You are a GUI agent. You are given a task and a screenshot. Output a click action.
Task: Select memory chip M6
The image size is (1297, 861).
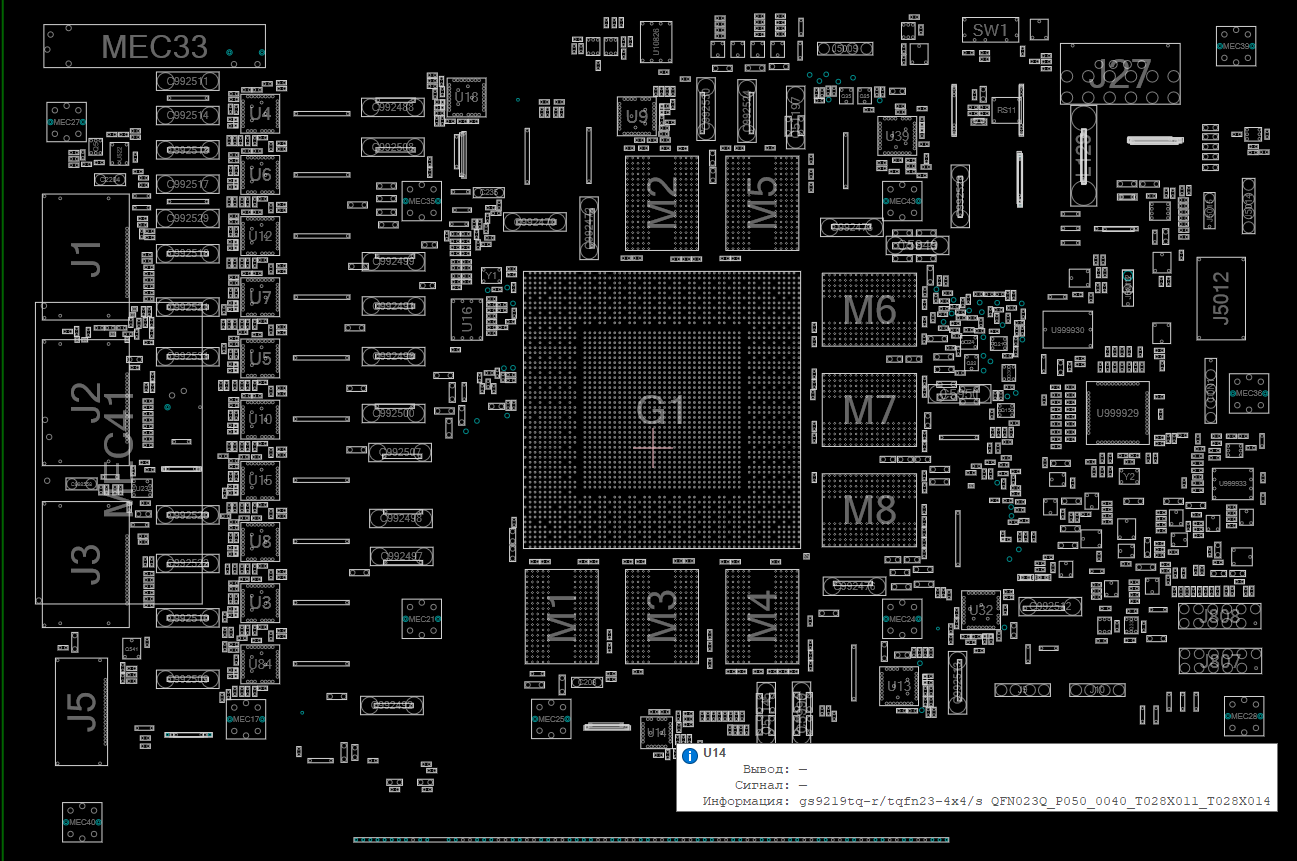pyautogui.click(x=869, y=310)
